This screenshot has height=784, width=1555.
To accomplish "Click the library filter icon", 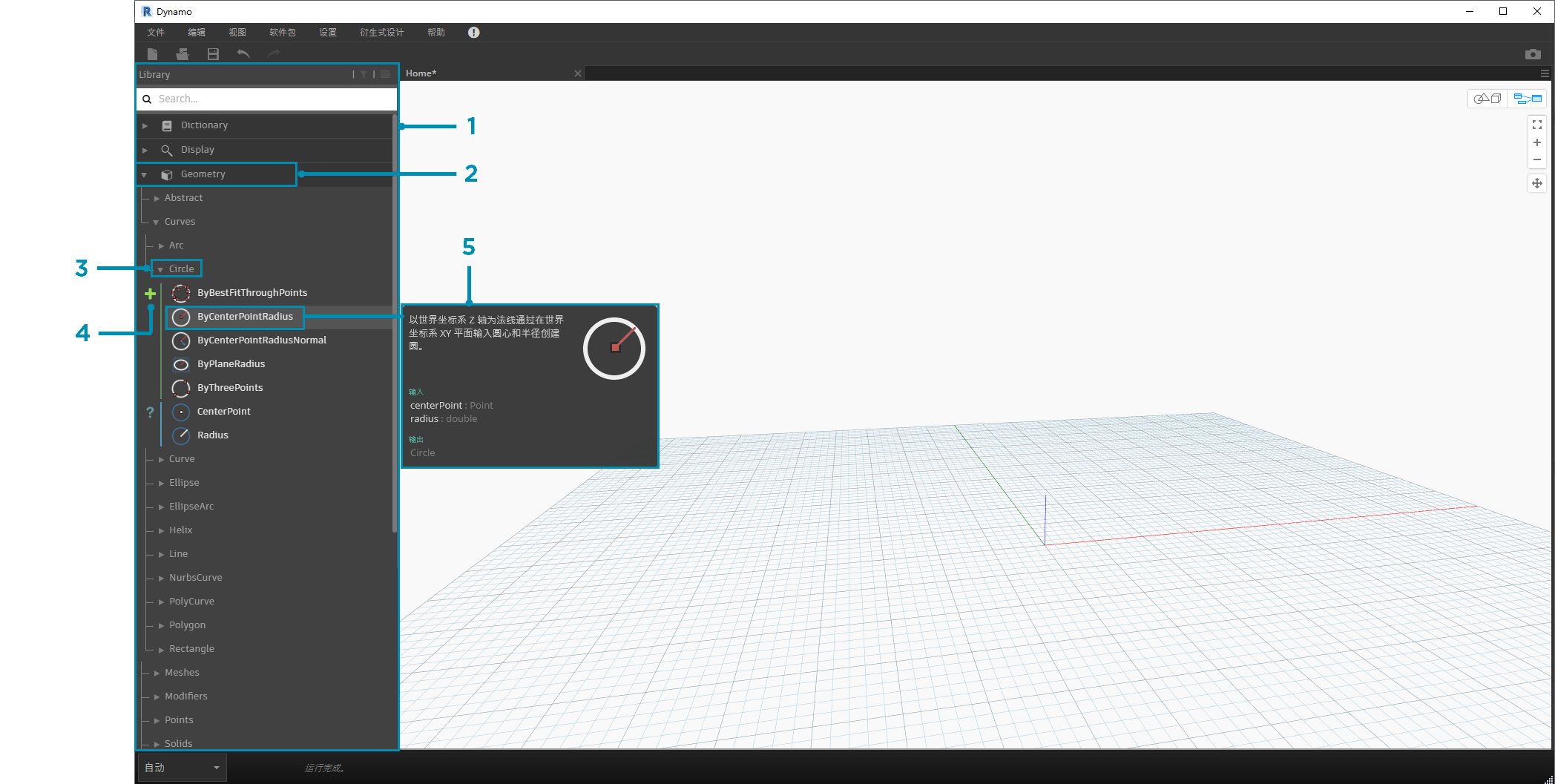I will [x=364, y=75].
